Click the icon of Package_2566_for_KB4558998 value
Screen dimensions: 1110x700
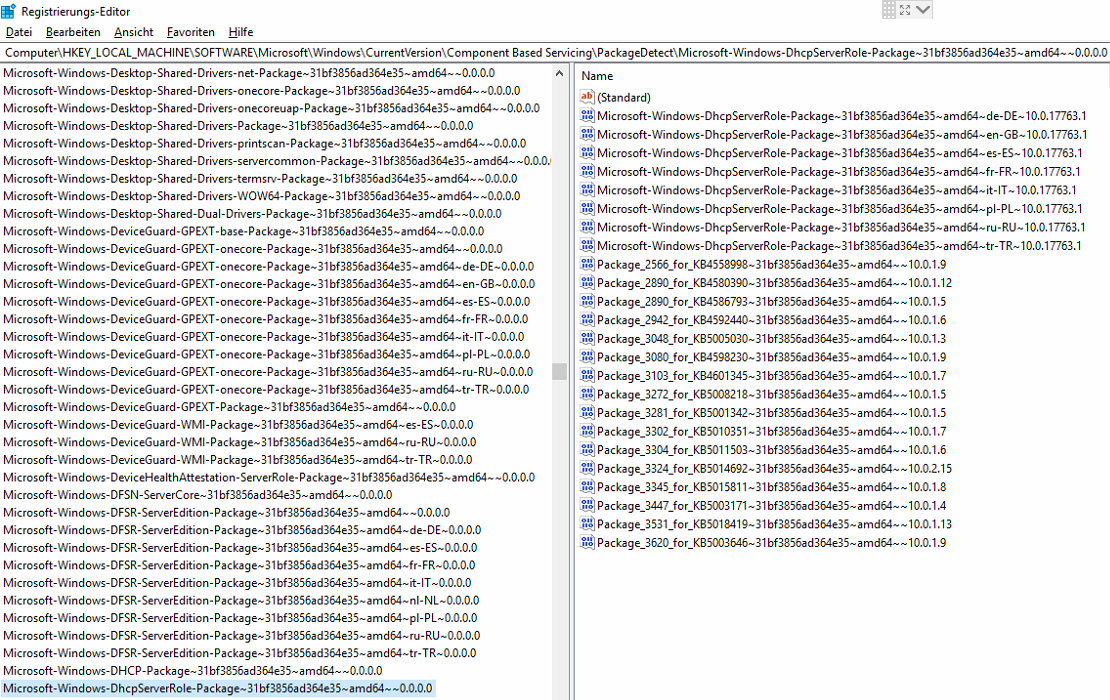click(587, 264)
